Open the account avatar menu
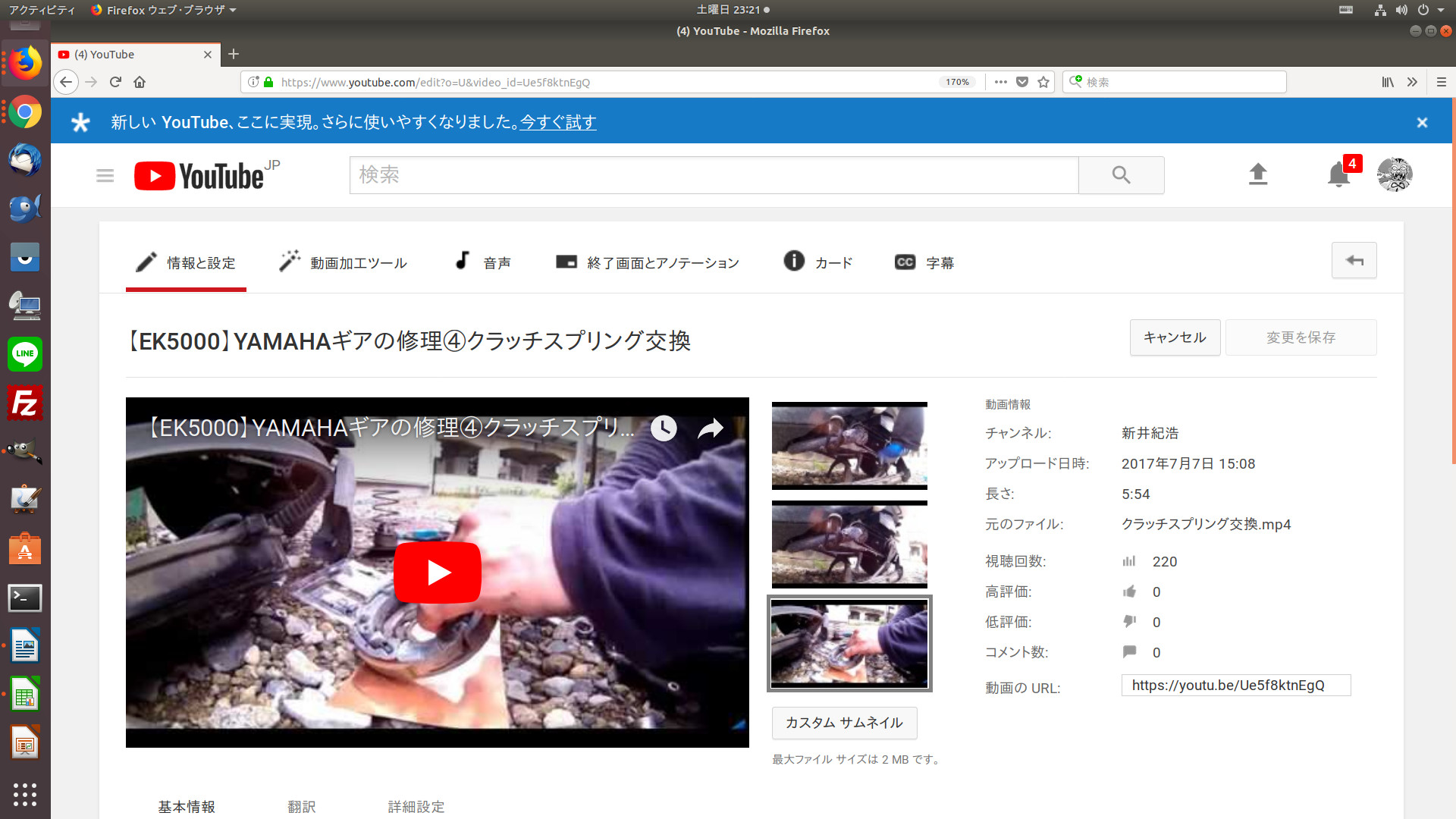1456x819 pixels. [x=1394, y=175]
